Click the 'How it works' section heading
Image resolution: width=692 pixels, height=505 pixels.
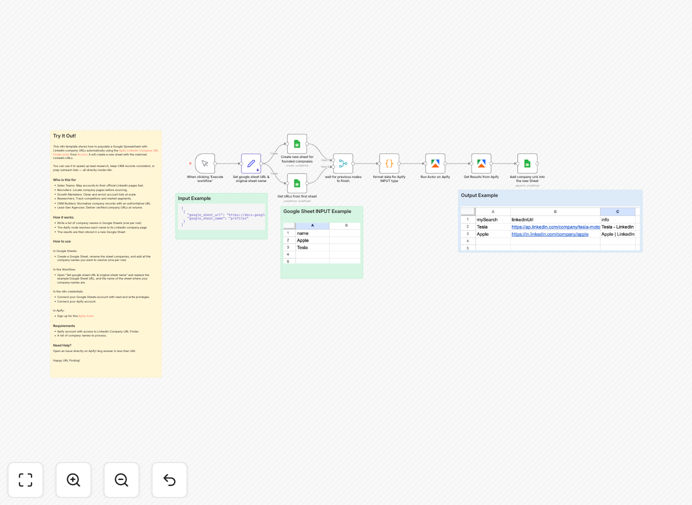(64, 218)
